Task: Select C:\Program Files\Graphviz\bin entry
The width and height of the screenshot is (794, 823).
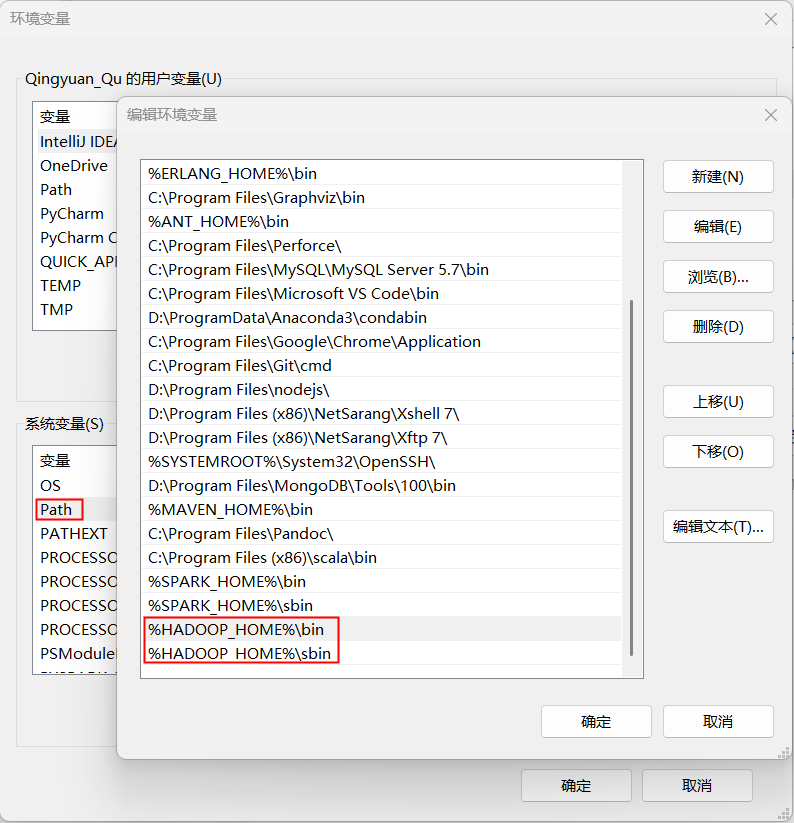Action: pyautogui.click(x=381, y=197)
